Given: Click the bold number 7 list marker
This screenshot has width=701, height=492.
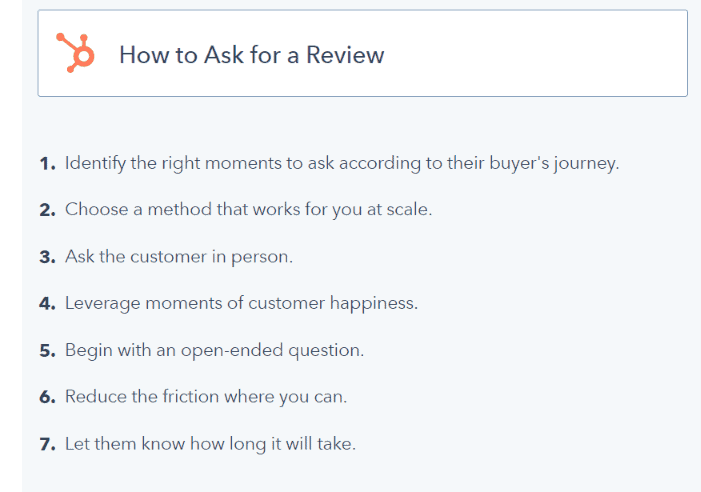Looking at the screenshot, I should (47, 445).
